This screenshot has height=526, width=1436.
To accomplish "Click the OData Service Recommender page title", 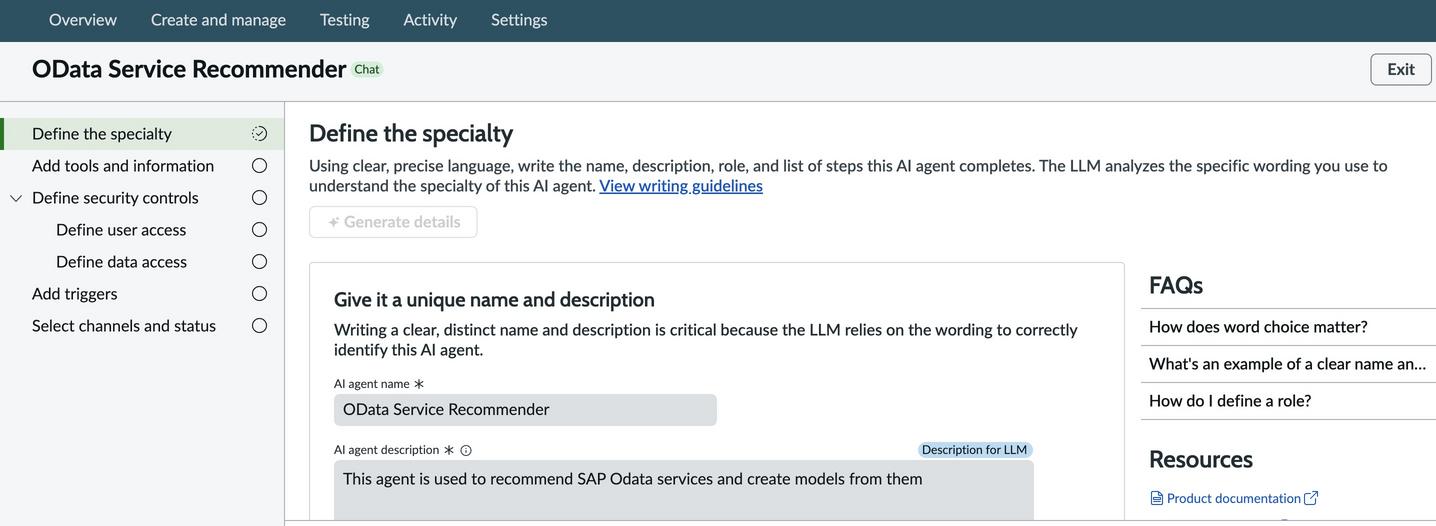I will coord(189,69).
